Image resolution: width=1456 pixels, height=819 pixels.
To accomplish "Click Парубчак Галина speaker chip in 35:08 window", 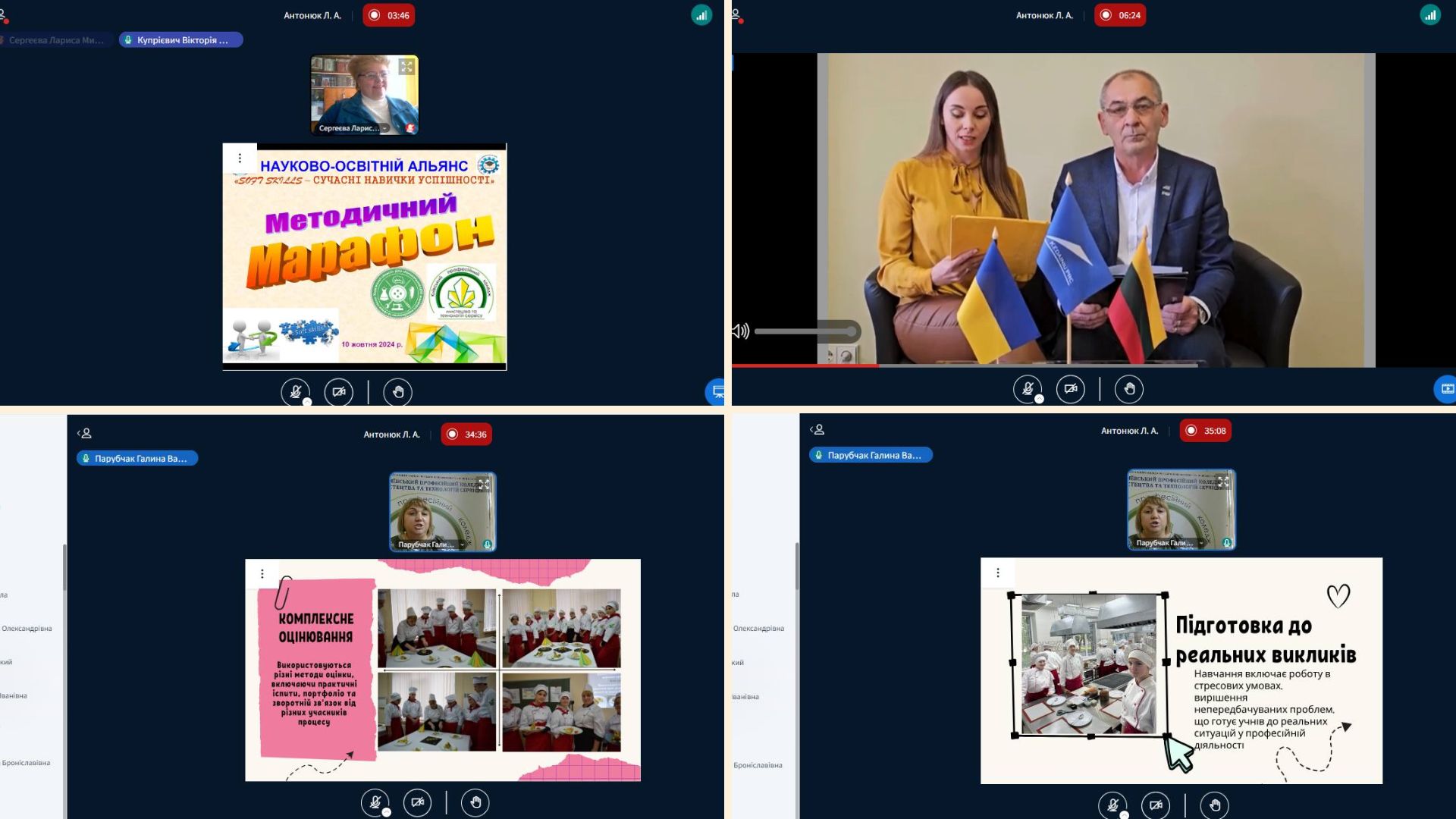I will click(871, 455).
